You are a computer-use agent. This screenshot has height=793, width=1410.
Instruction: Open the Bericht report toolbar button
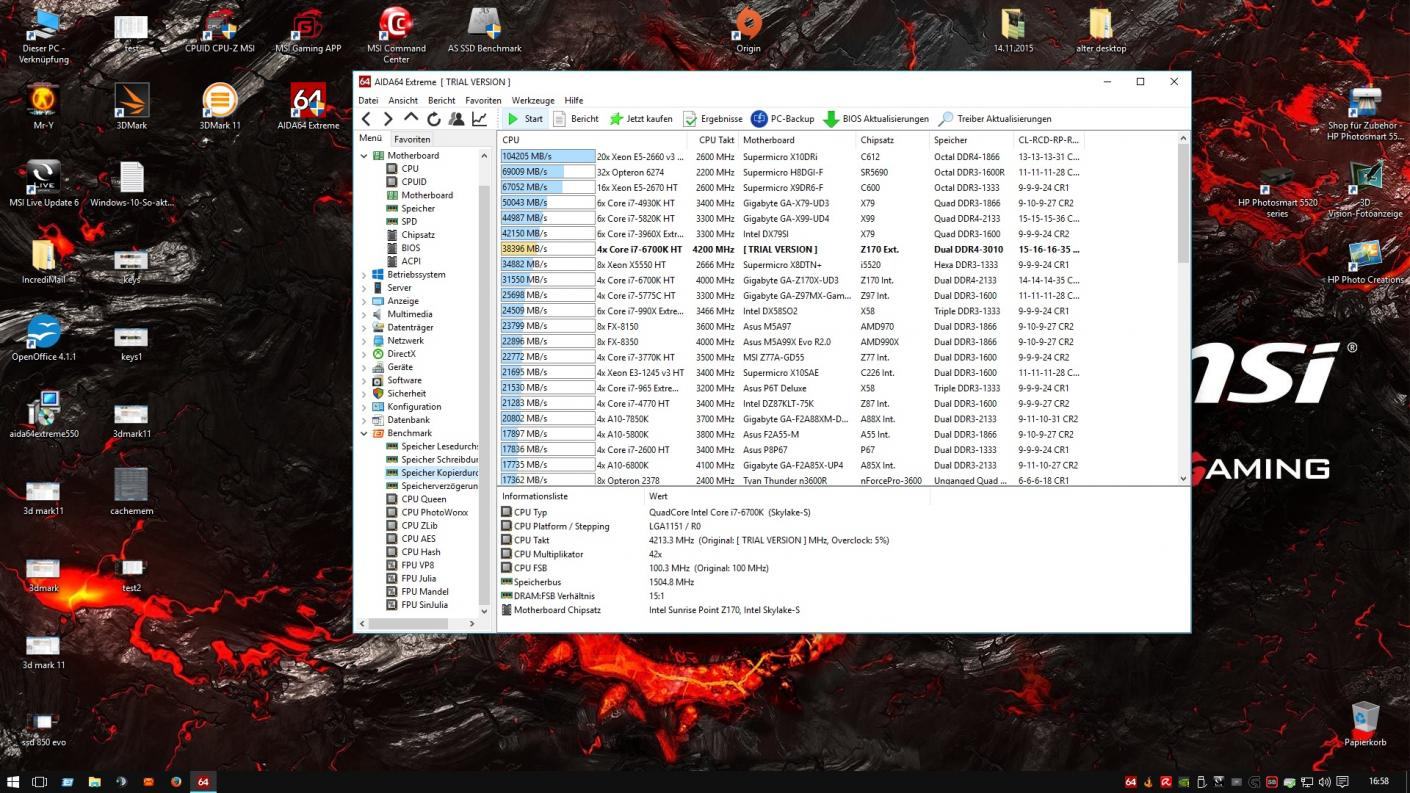pos(576,119)
